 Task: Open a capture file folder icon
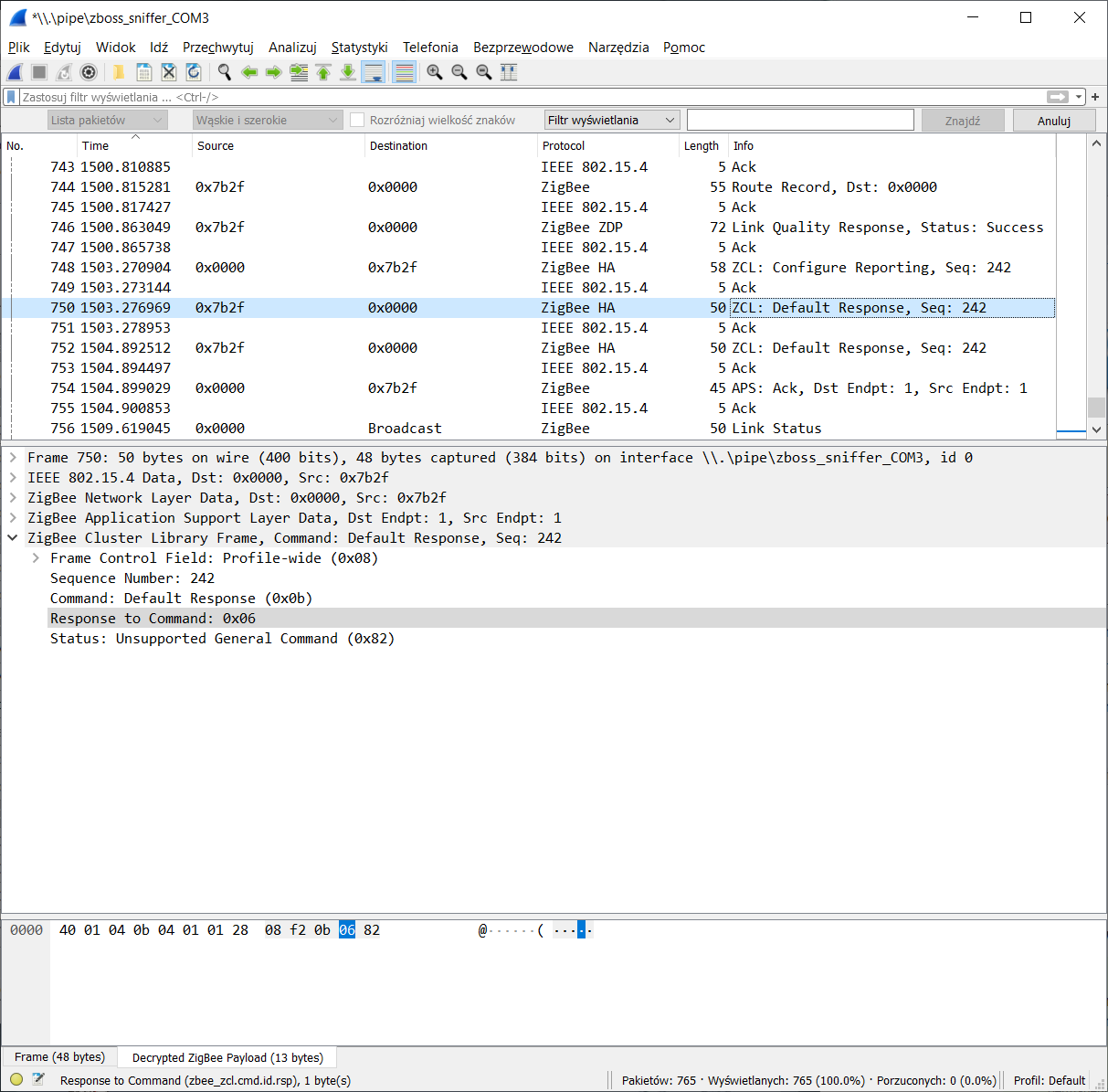pyautogui.click(x=119, y=72)
